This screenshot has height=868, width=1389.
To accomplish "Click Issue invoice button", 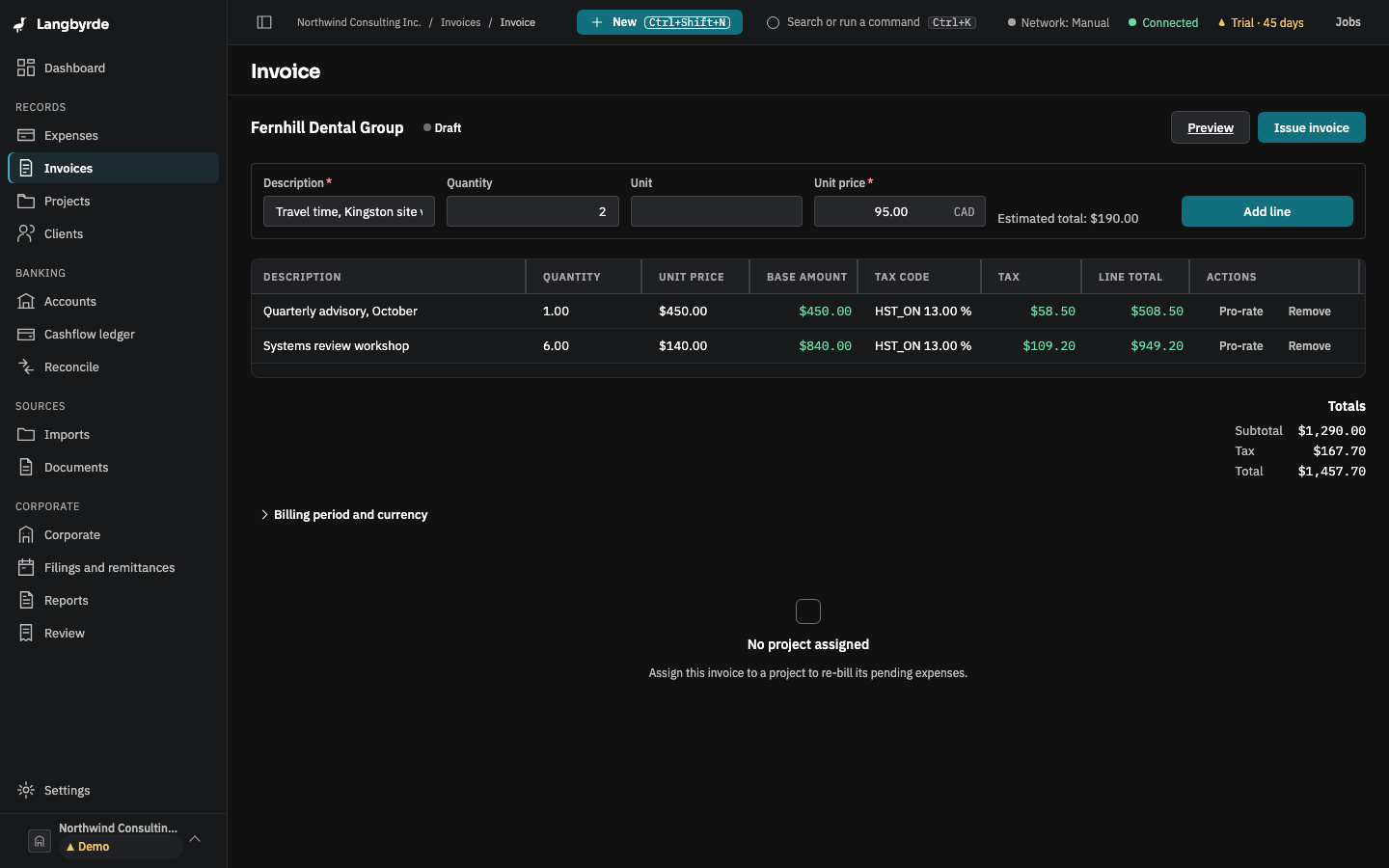I will click(1312, 127).
